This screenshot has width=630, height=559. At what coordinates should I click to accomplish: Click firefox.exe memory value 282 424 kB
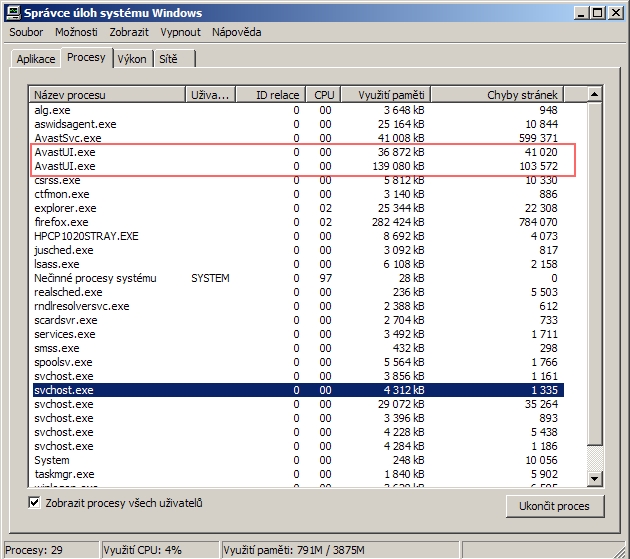pyautogui.click(x=398, y=222)
